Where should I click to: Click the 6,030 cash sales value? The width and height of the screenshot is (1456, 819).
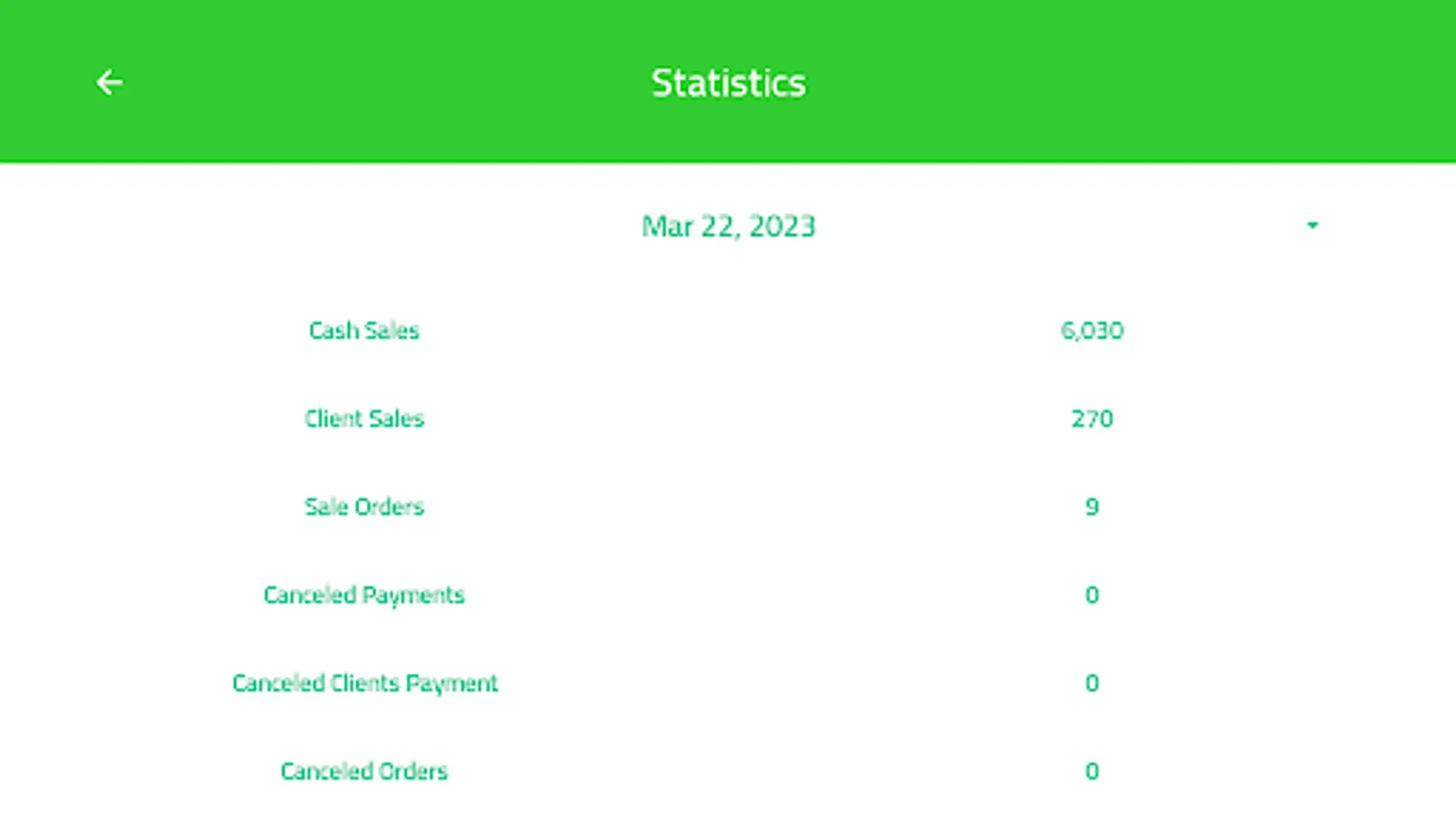(1092, 330)
